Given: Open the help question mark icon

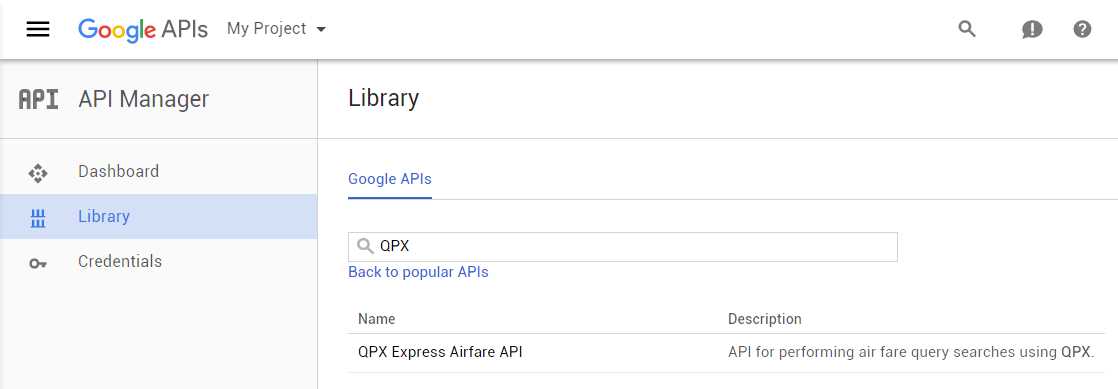Looking at the screenshot, I should (1082, 29).
